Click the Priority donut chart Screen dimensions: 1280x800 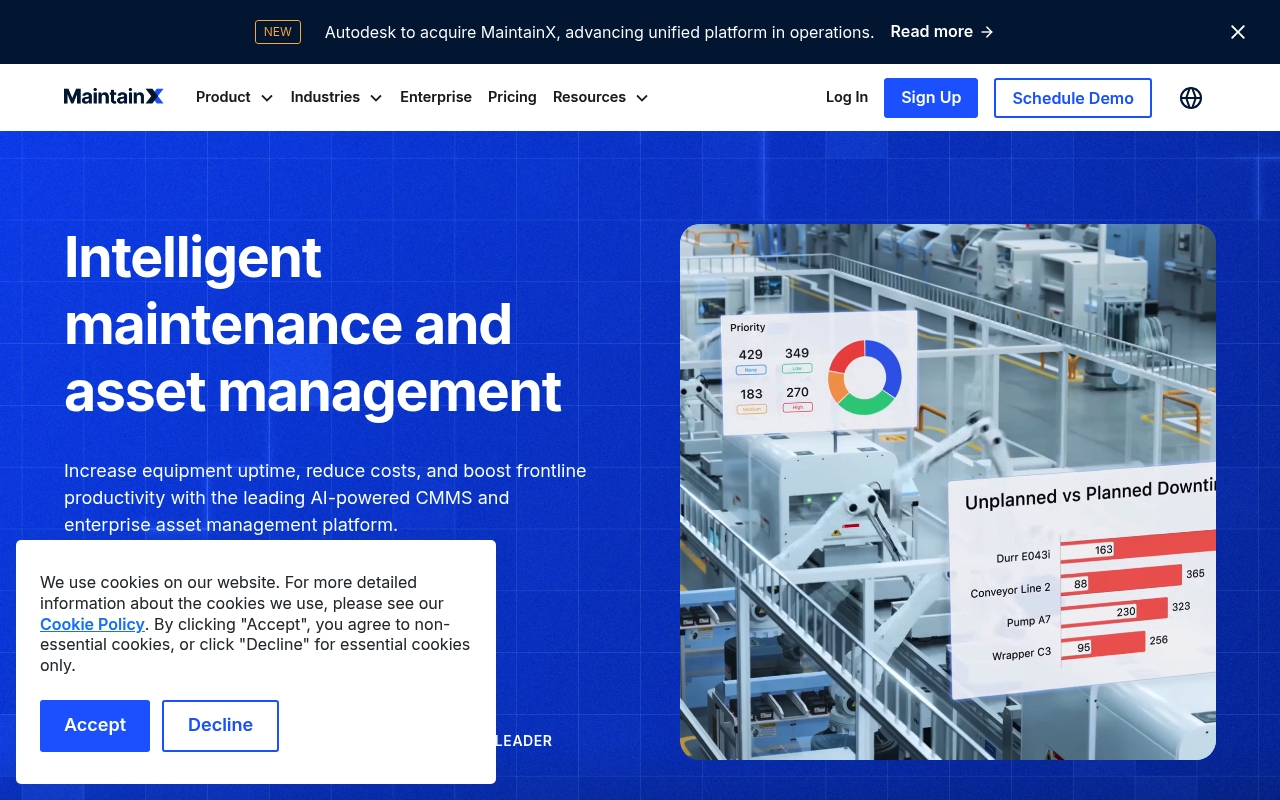tap(865, 377)
